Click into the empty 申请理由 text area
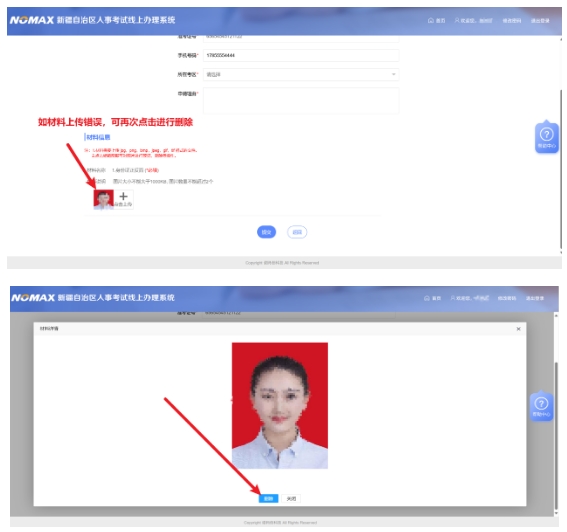Image resolution: width=567 pixels, height=532 pixels. point(301,101)
